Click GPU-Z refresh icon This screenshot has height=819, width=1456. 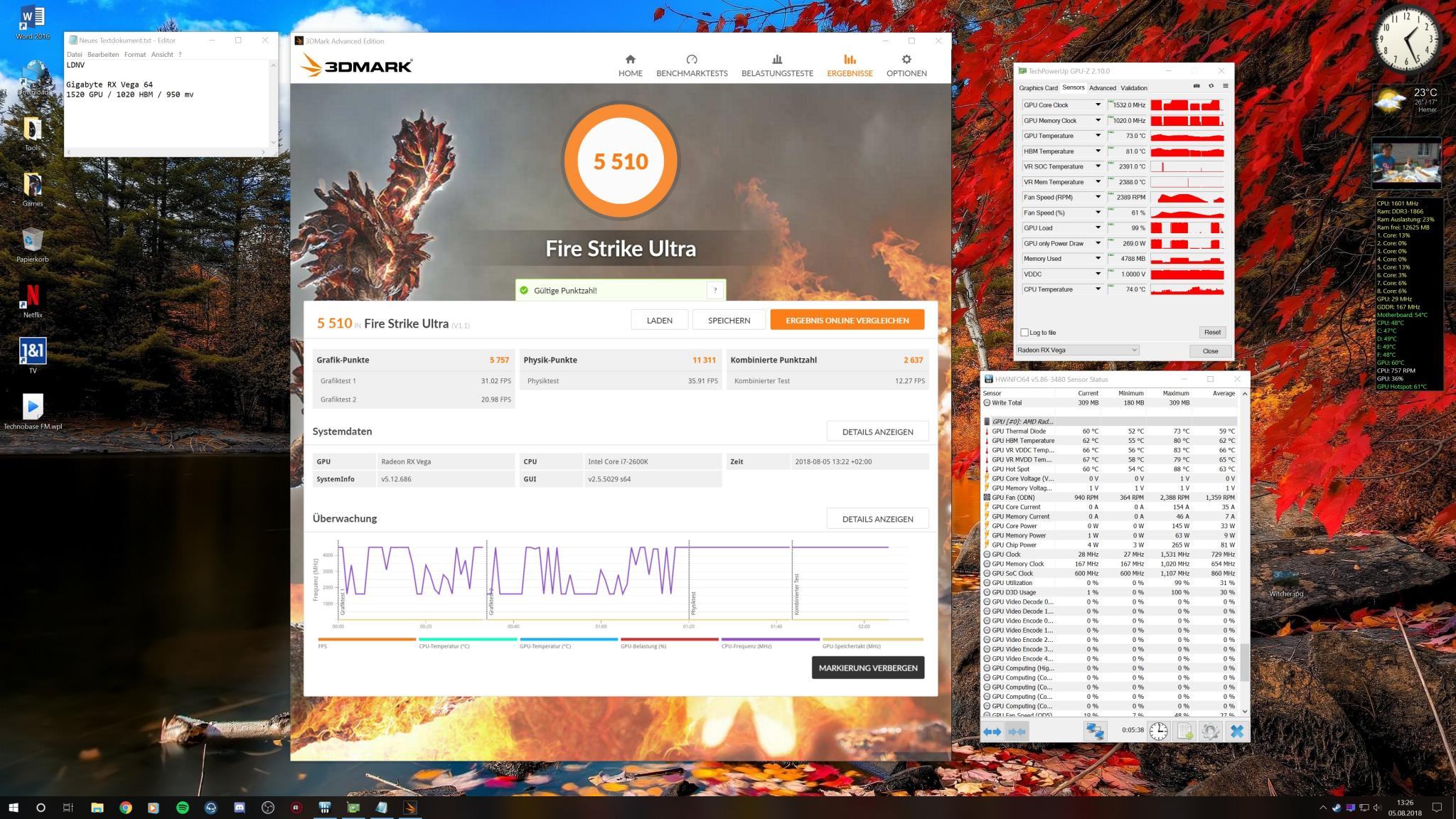pyautogui.click(x=1211, y=86)
